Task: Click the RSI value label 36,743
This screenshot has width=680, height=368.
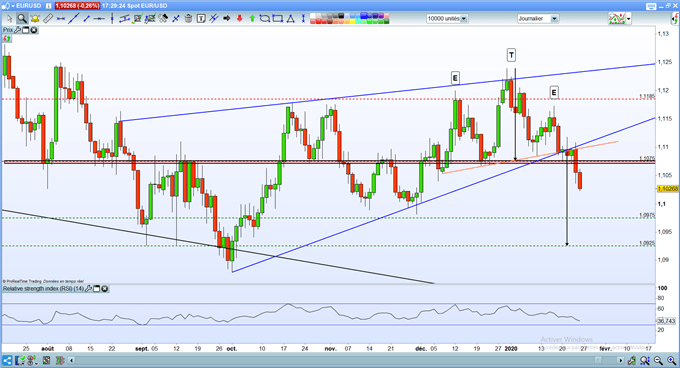Action: [666, 321]
